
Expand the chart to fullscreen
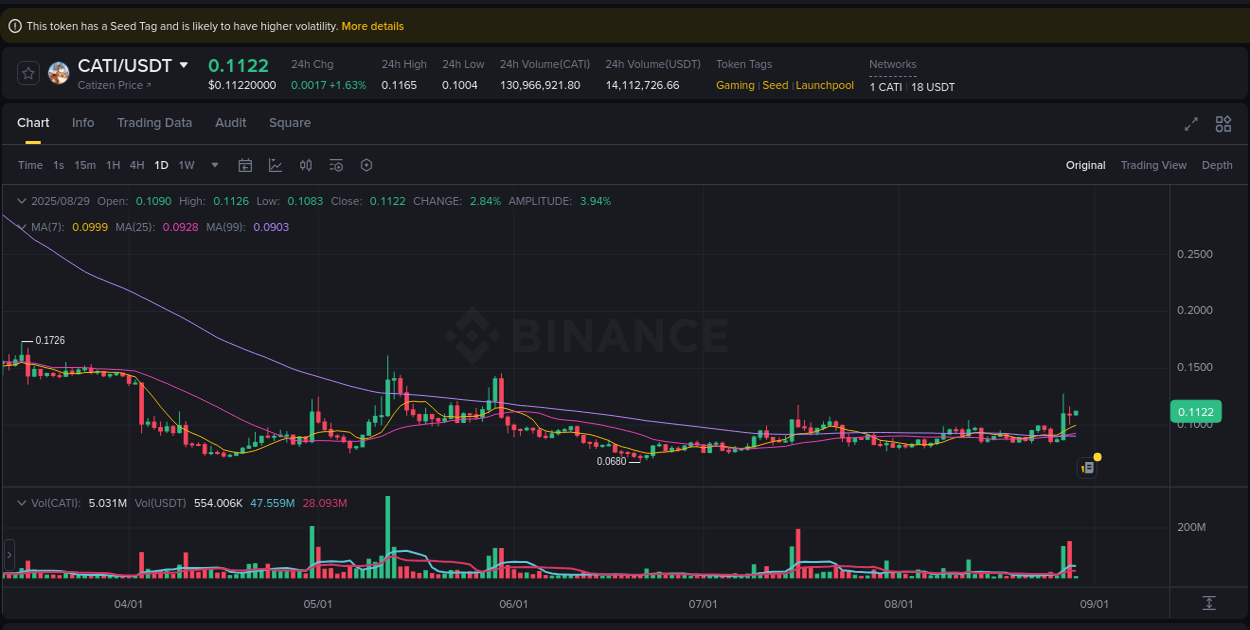pos(1191,124)
